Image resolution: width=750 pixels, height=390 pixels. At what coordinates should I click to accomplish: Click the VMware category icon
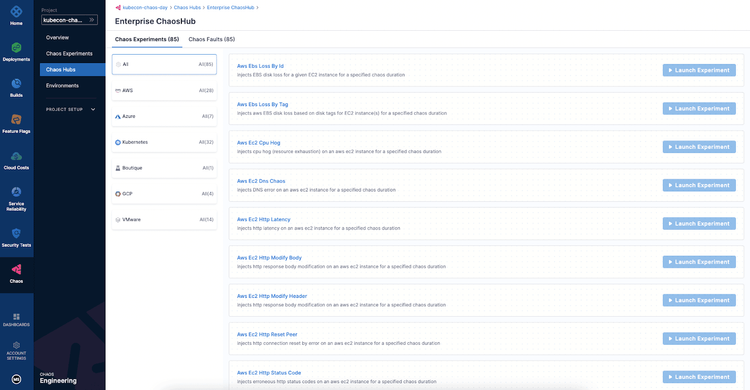(118, 220)
